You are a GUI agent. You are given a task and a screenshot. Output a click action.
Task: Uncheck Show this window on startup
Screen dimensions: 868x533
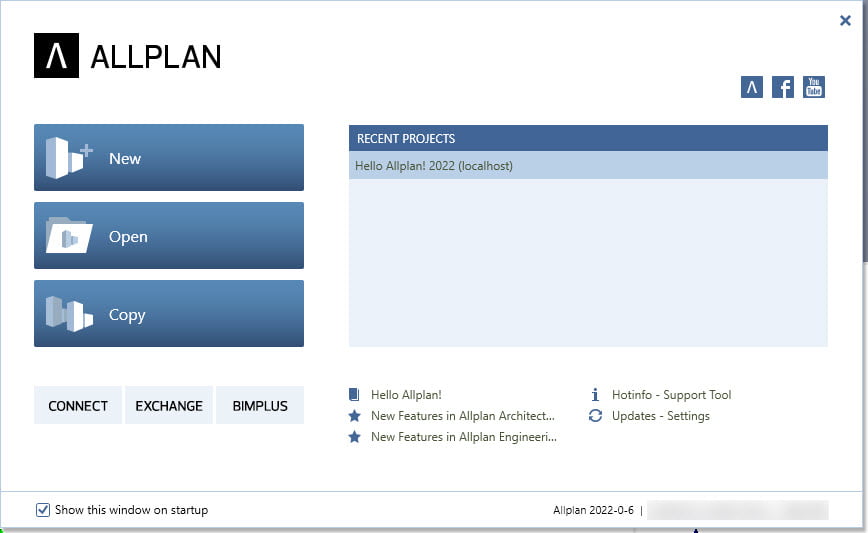point(43,510)
